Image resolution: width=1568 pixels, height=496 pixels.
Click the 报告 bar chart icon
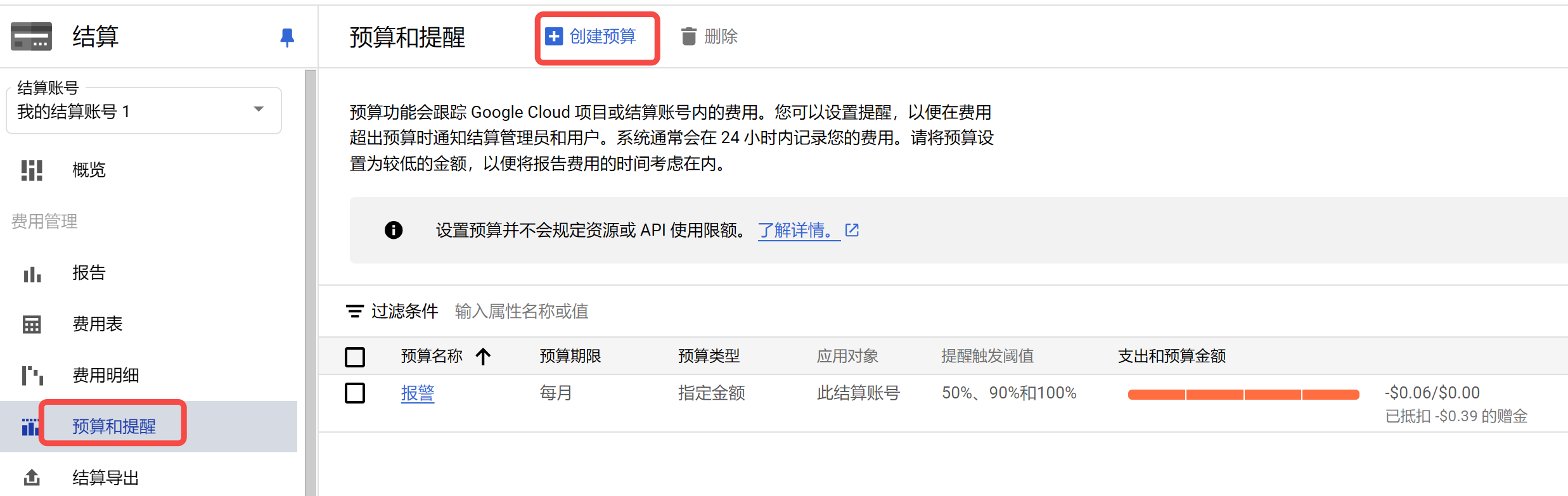click(x=32, y=274)
